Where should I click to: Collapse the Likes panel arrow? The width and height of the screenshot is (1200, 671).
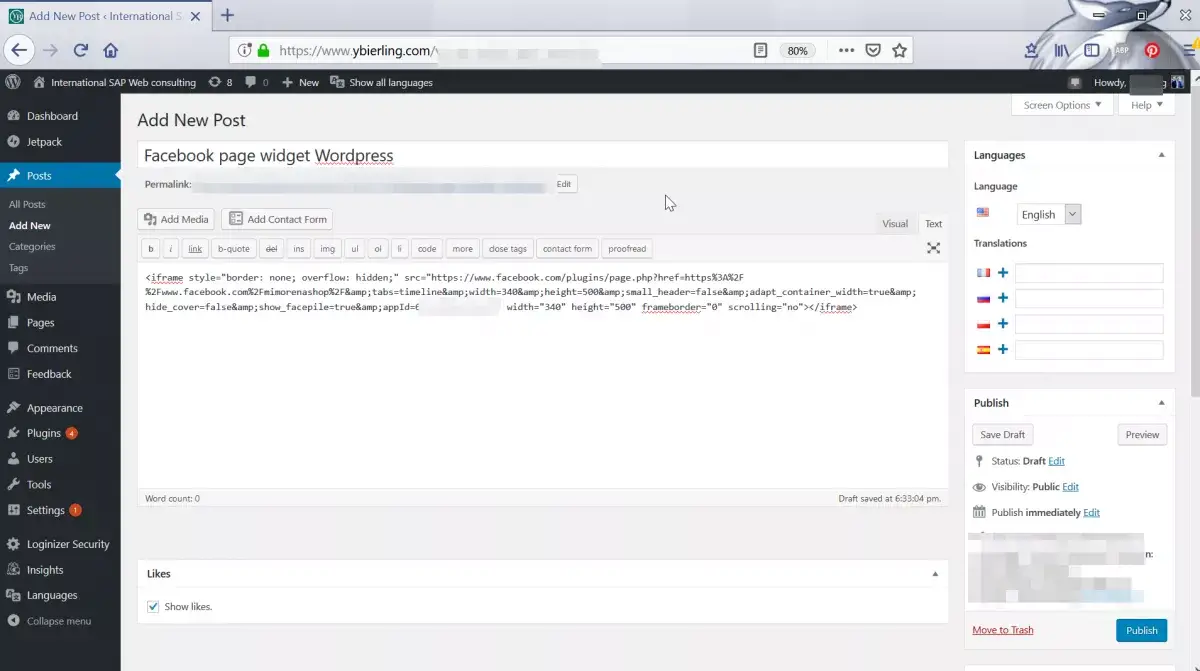935,574
